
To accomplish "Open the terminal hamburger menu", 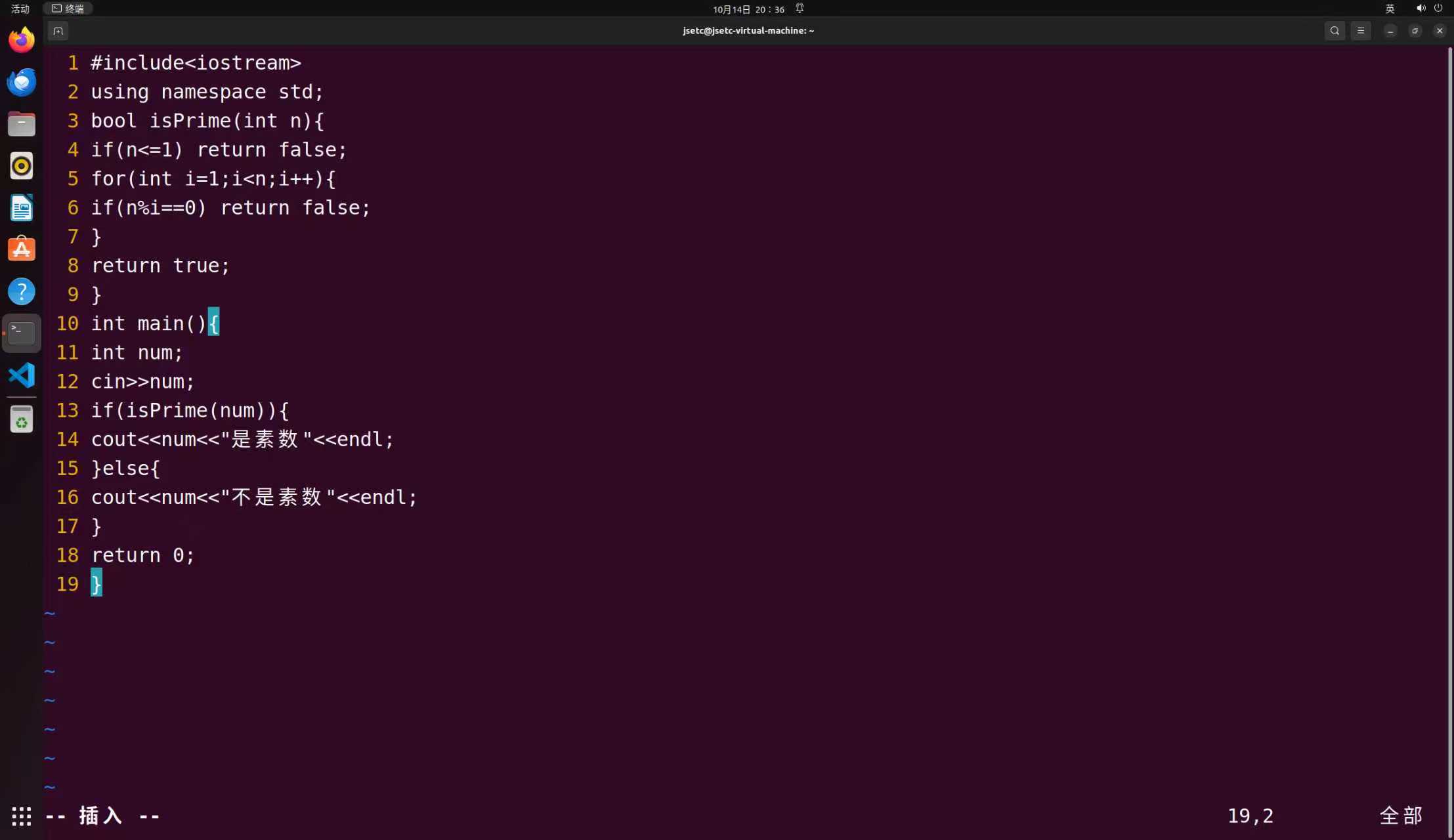I will [x=1361, y=31].
